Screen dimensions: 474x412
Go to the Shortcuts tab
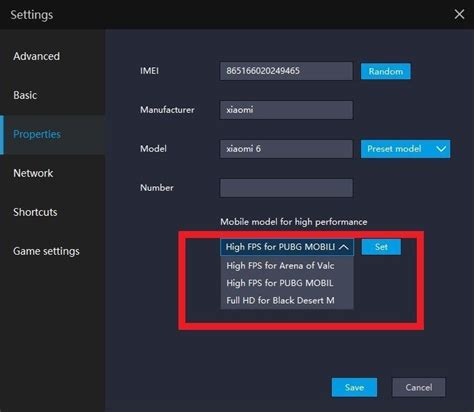(x=35, y=212)
